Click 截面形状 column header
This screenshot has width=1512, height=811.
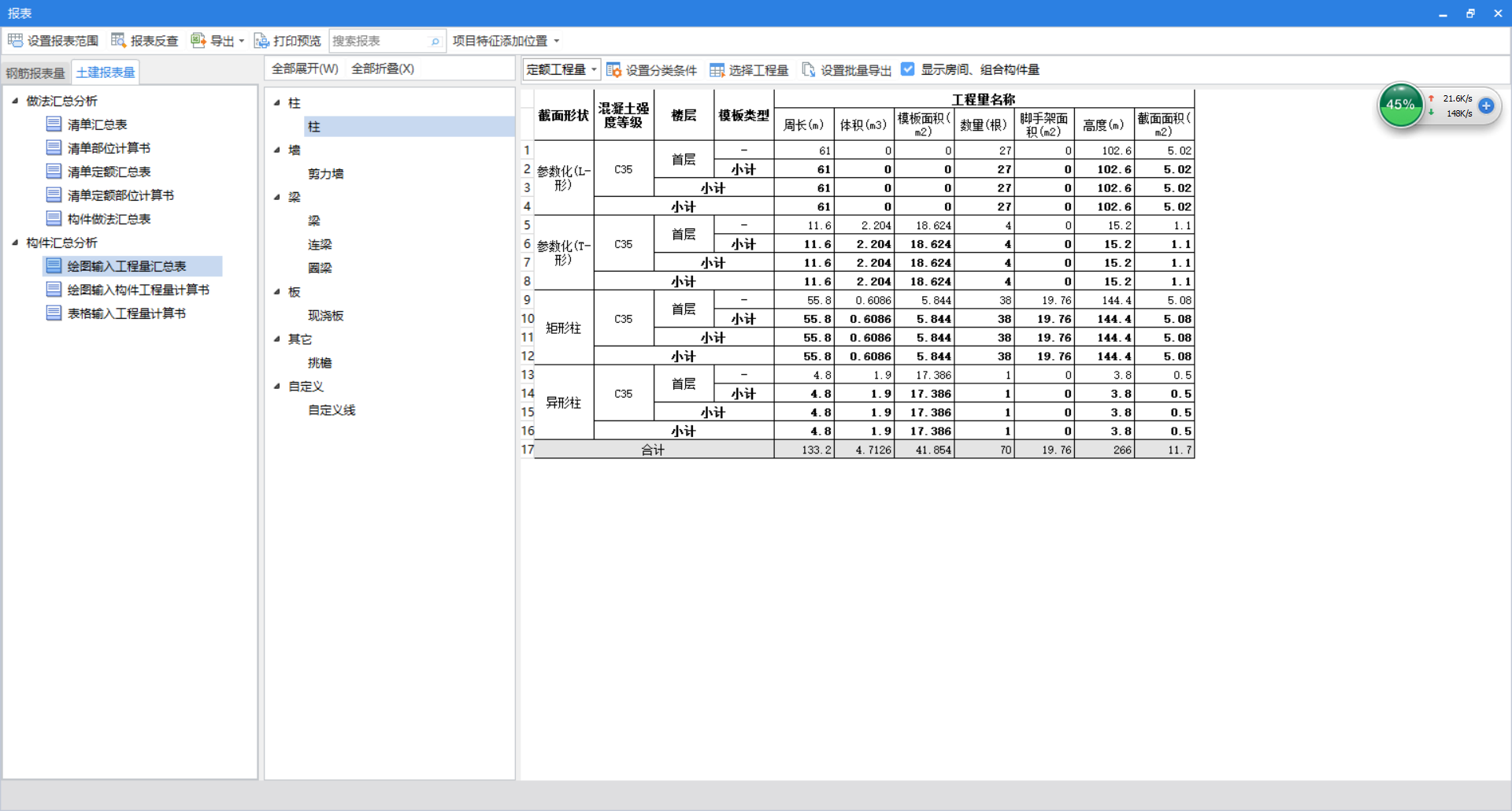564,115
